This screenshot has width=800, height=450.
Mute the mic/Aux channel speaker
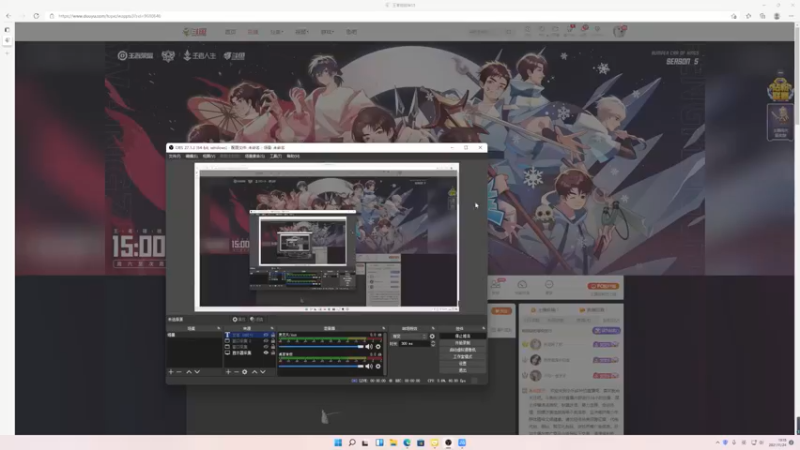coord(369,347)
